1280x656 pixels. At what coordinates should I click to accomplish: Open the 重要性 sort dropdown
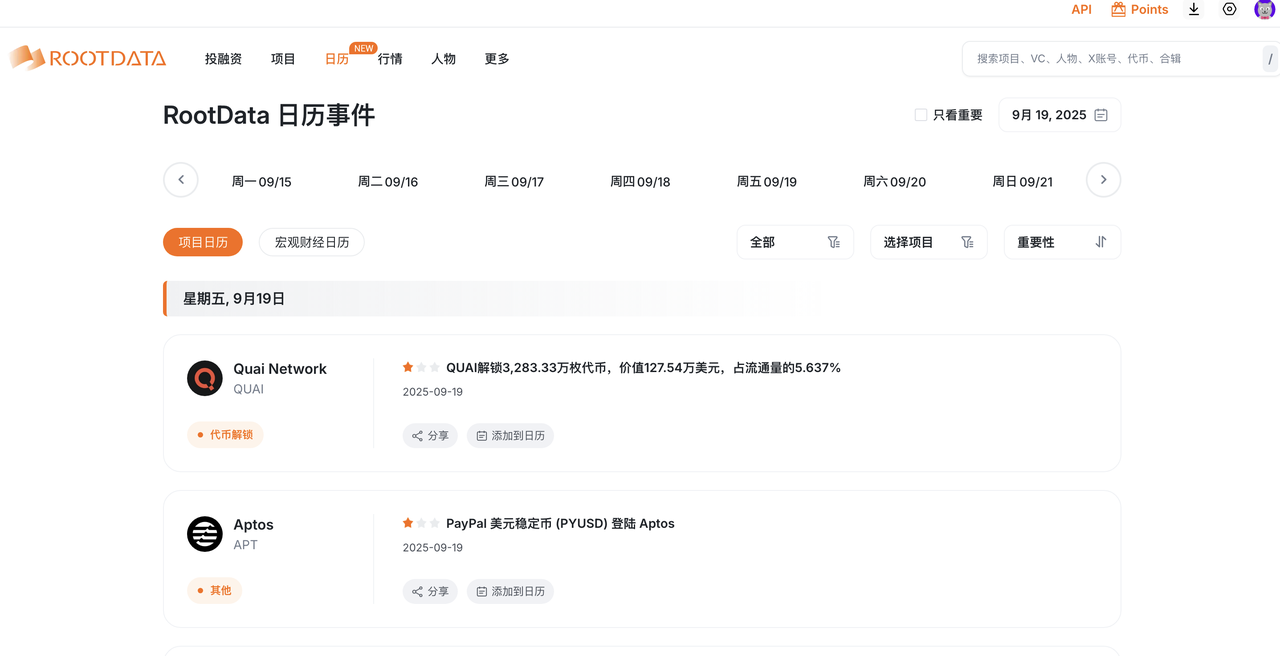coord(1061,242)
